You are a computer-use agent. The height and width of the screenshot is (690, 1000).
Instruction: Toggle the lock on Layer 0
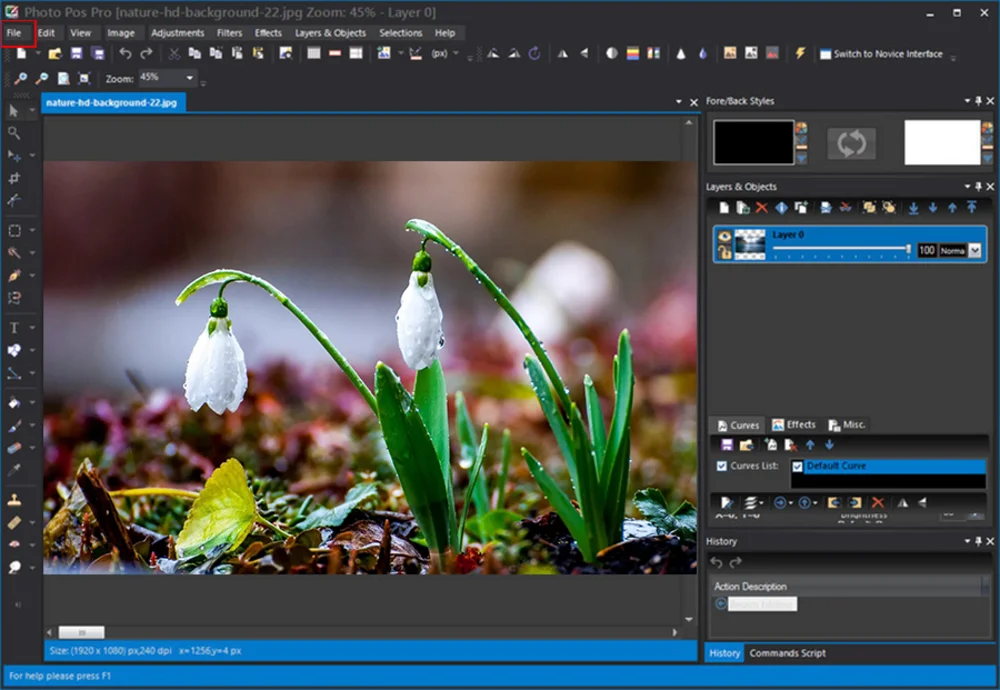pyautogui.click(x=724, y=252)
